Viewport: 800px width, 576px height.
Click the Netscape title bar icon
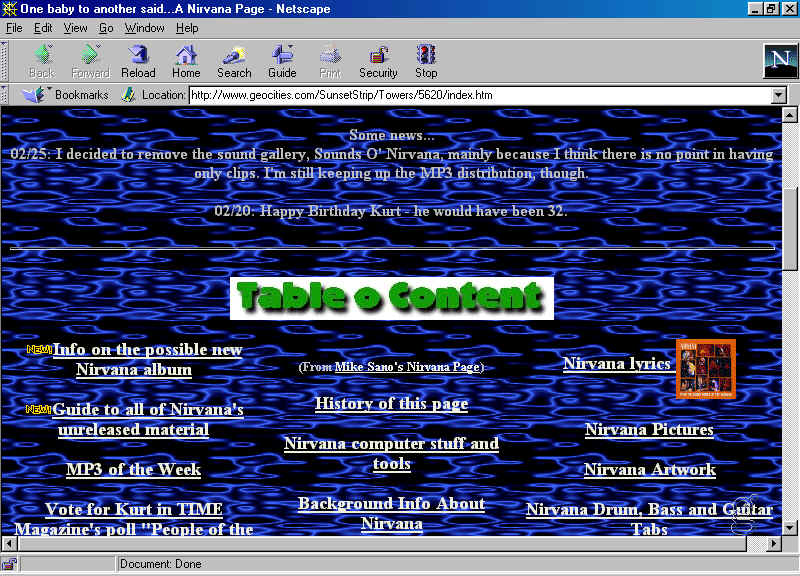point(9,9)
